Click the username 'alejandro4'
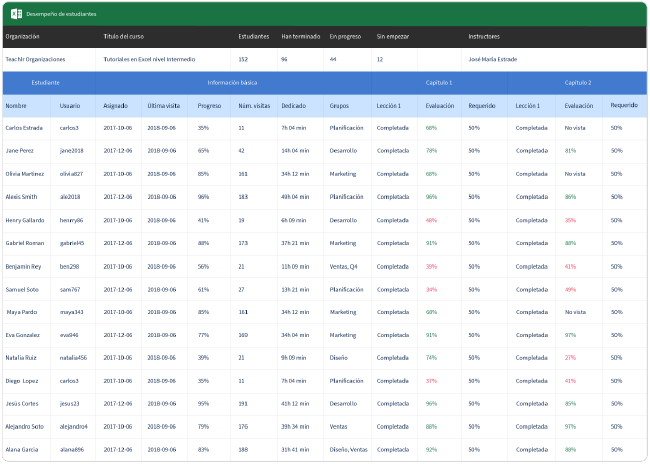The width and height of the screenshot is (650, 464). [x=73, y=426]
